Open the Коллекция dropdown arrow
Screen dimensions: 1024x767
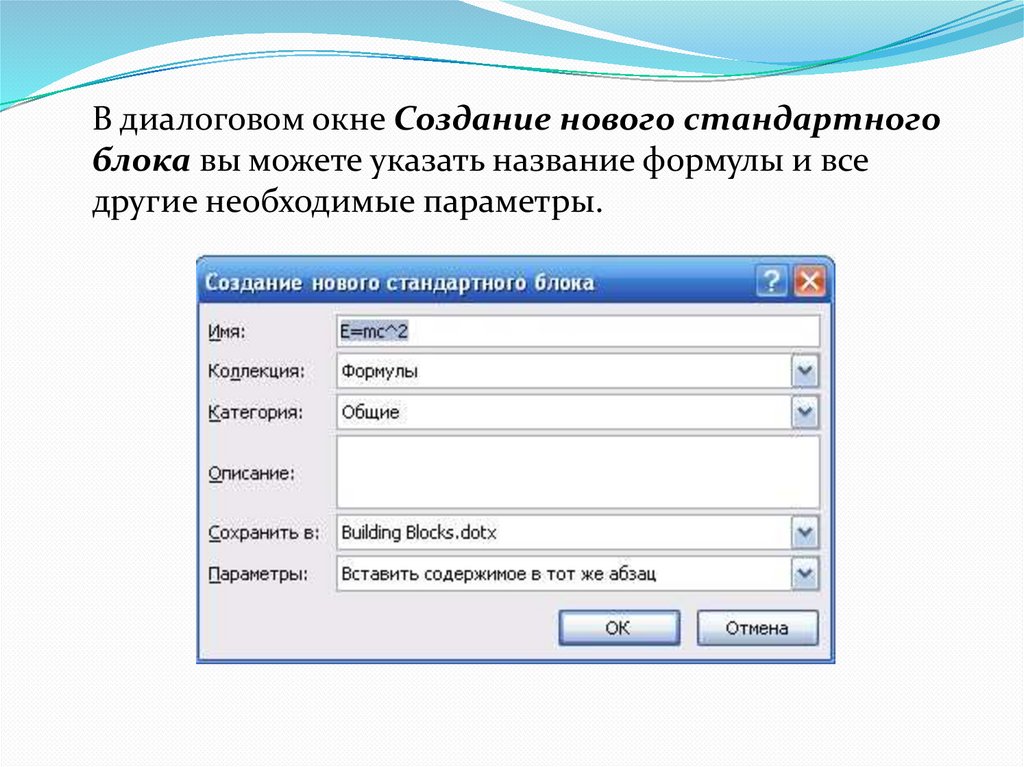[x=805, y=371]
